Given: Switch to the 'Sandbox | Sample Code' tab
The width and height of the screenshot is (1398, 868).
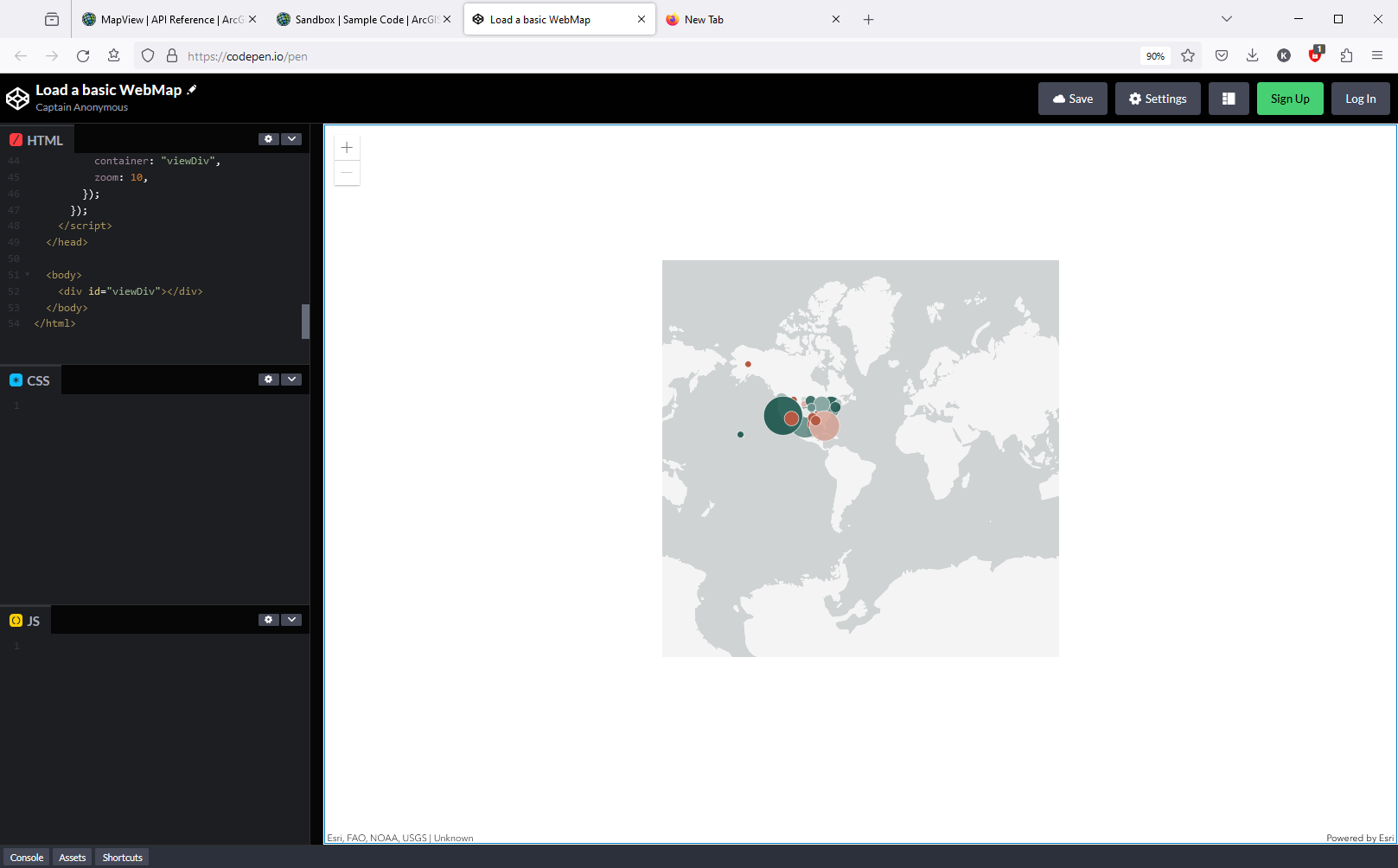Looking at the screenshot, I should click(x=359, y=18).
